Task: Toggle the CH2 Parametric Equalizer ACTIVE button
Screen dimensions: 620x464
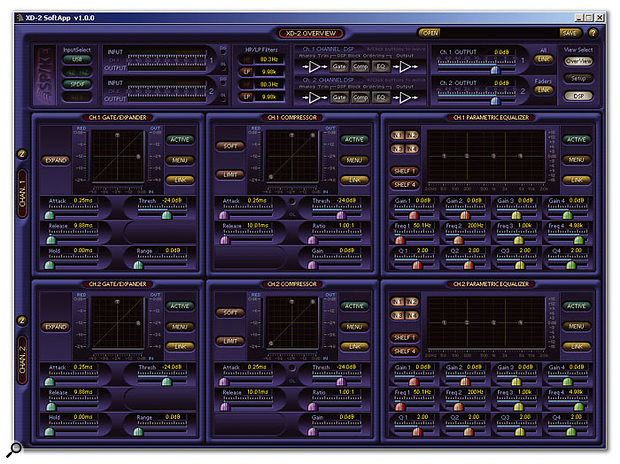Action: click(x=577, y=306)
